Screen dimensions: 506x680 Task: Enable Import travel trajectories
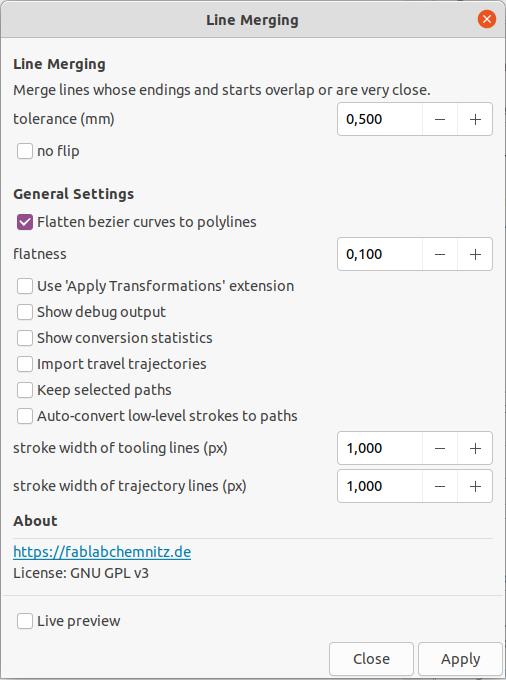point(25,364)
